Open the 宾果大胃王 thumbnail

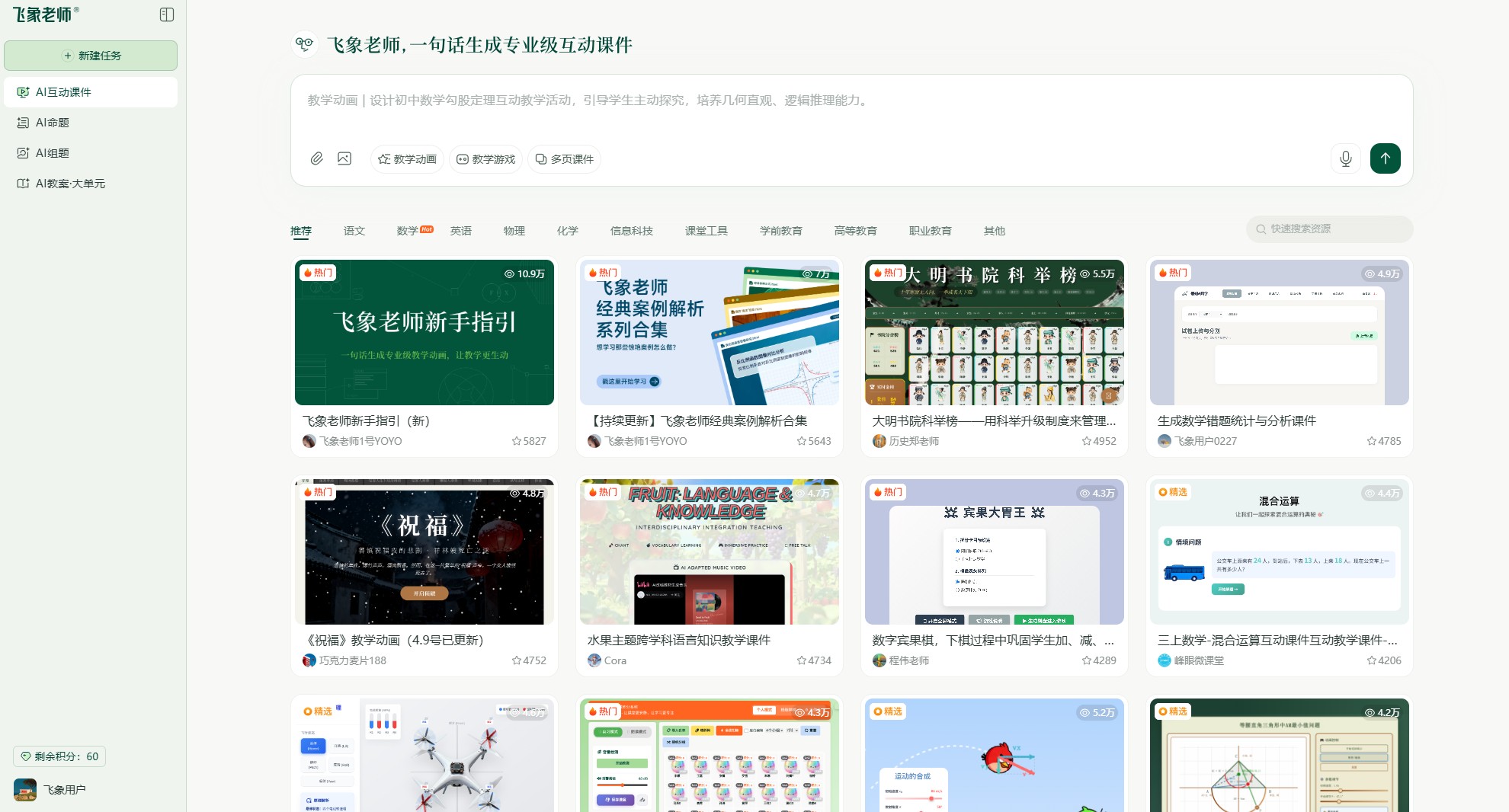pyautogui.click(x=995, y=551)
